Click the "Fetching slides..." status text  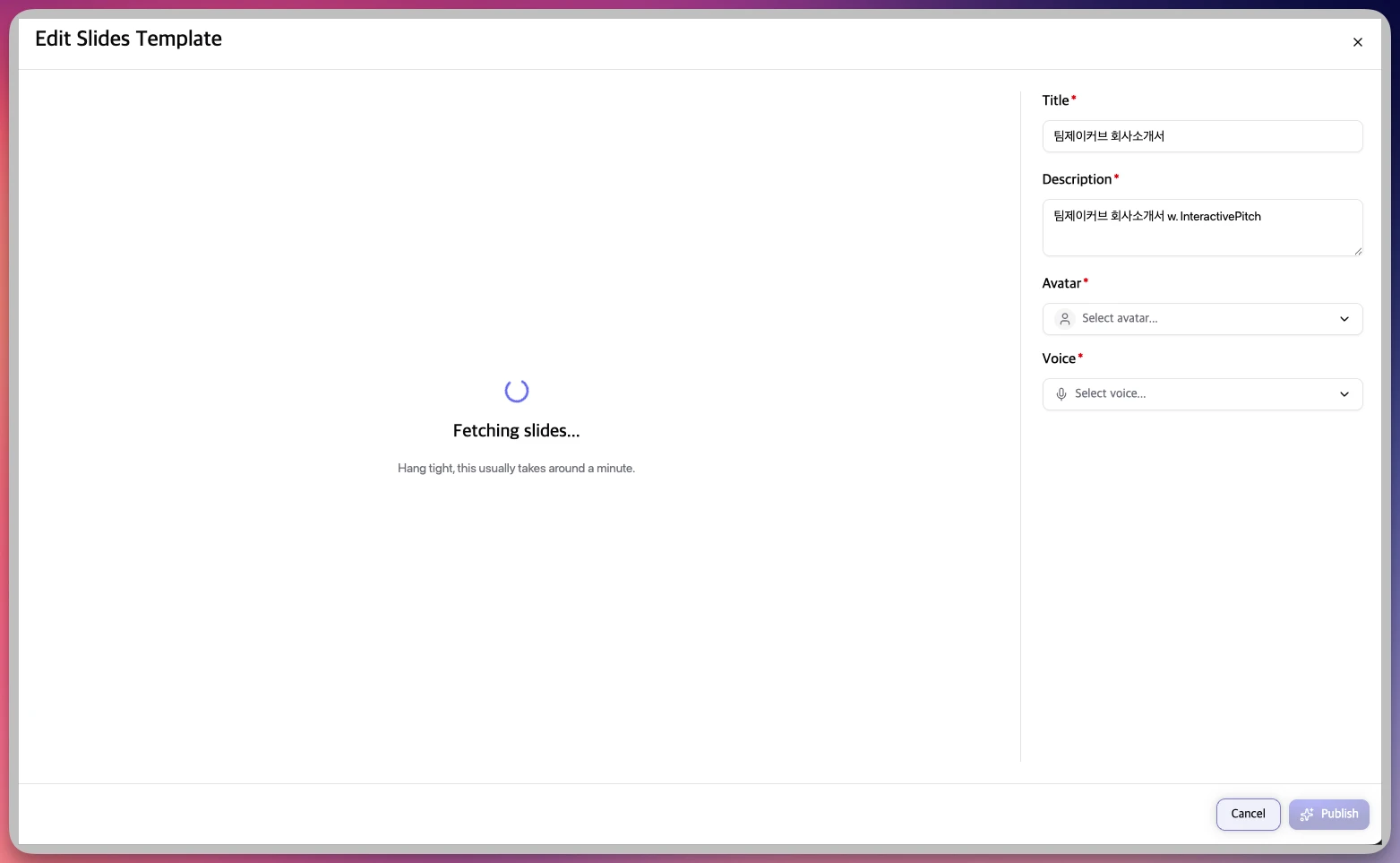tap(516, 431)
